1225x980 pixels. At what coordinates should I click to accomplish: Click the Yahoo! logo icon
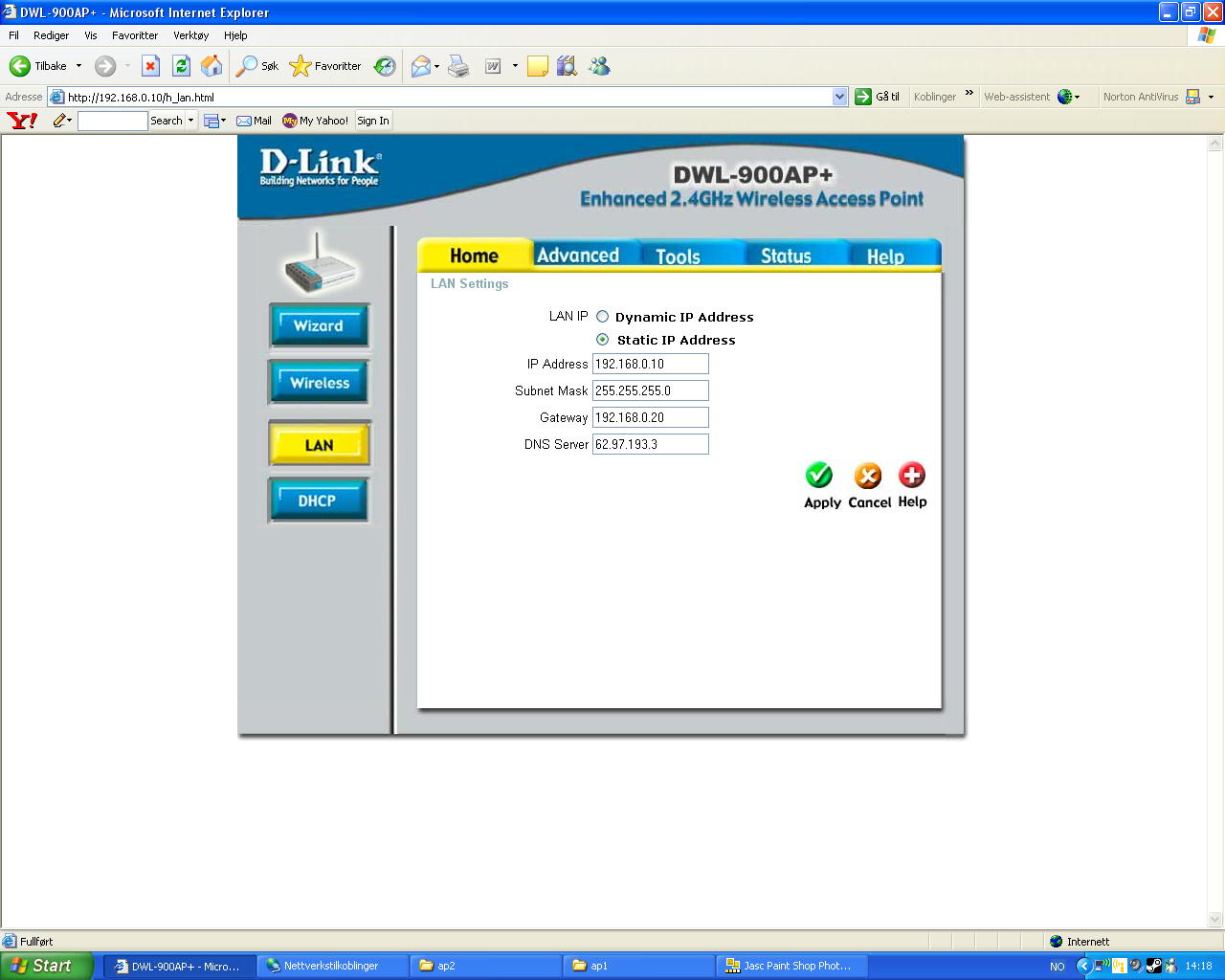pyautogui.click(x=22, y=121)
